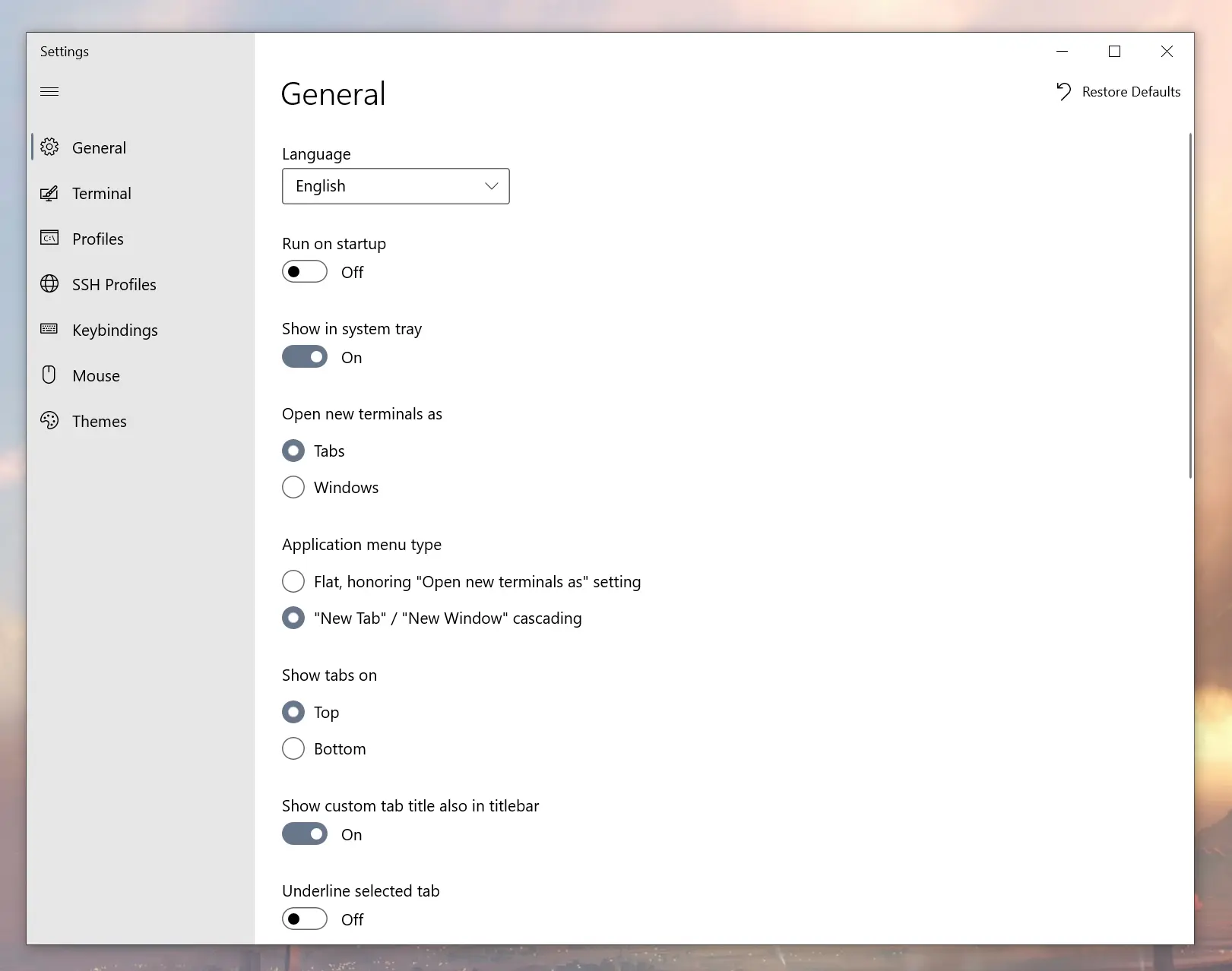Open the Language dropdown showing English

pos(396,186)
